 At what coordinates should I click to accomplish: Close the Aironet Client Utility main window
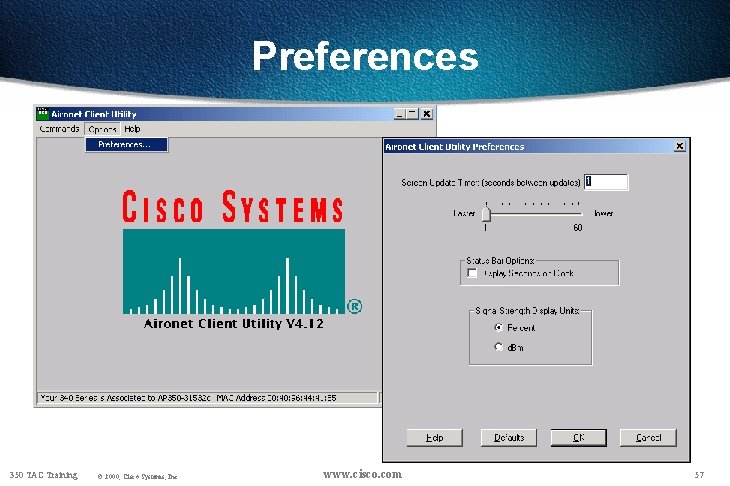click(x=426, y=114)
